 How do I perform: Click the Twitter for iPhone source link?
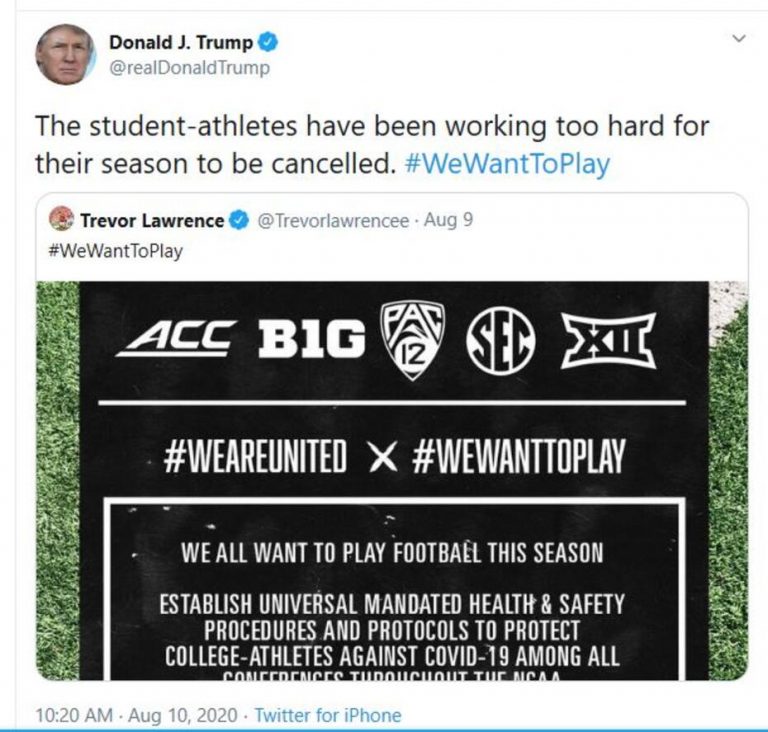click(x=327, y=715)
